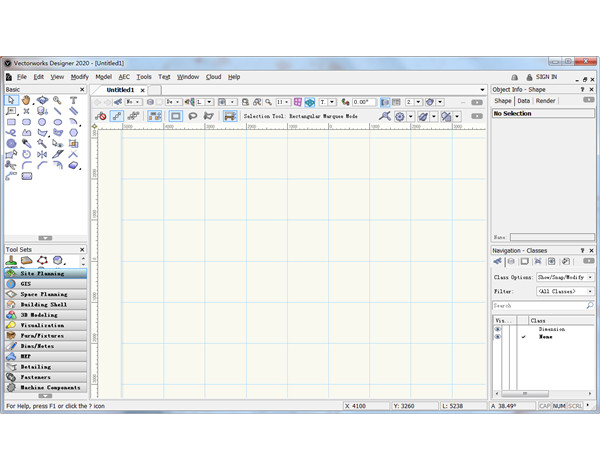Open the 3D Modeling tool set
Screen dimensions: 601x466
tap(46, 315)
